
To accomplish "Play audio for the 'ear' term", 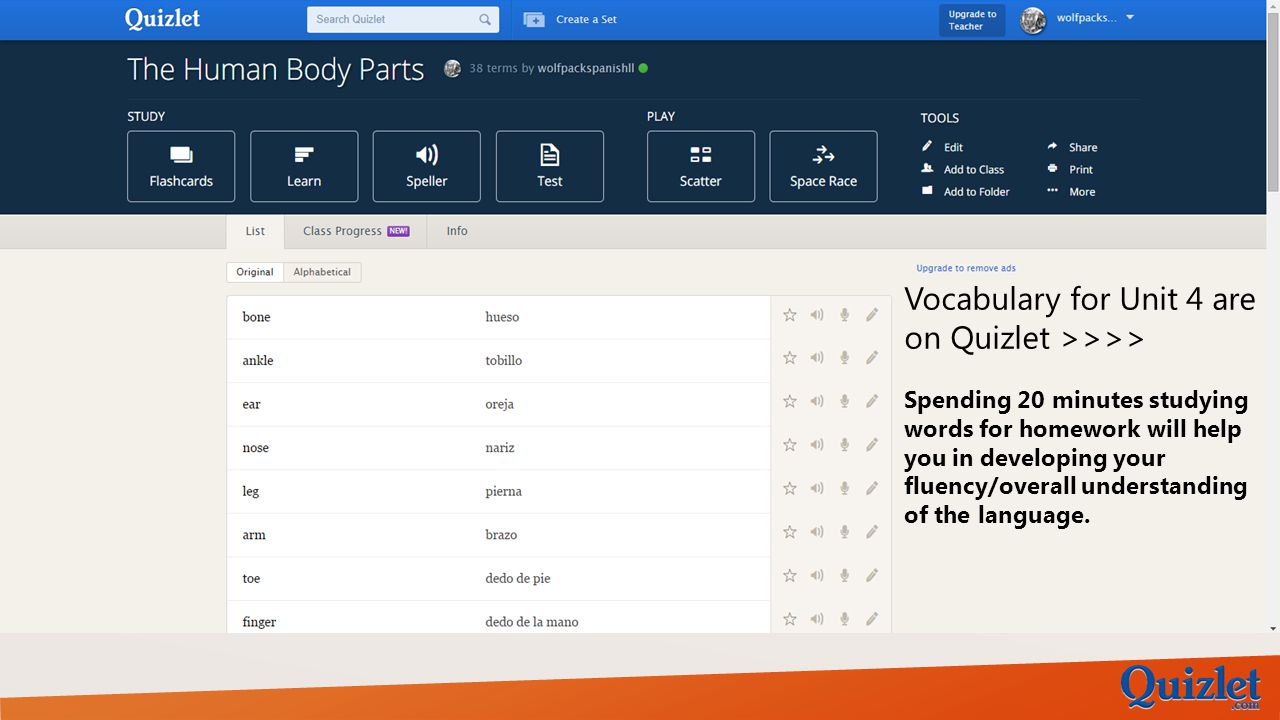I will 817,402.
